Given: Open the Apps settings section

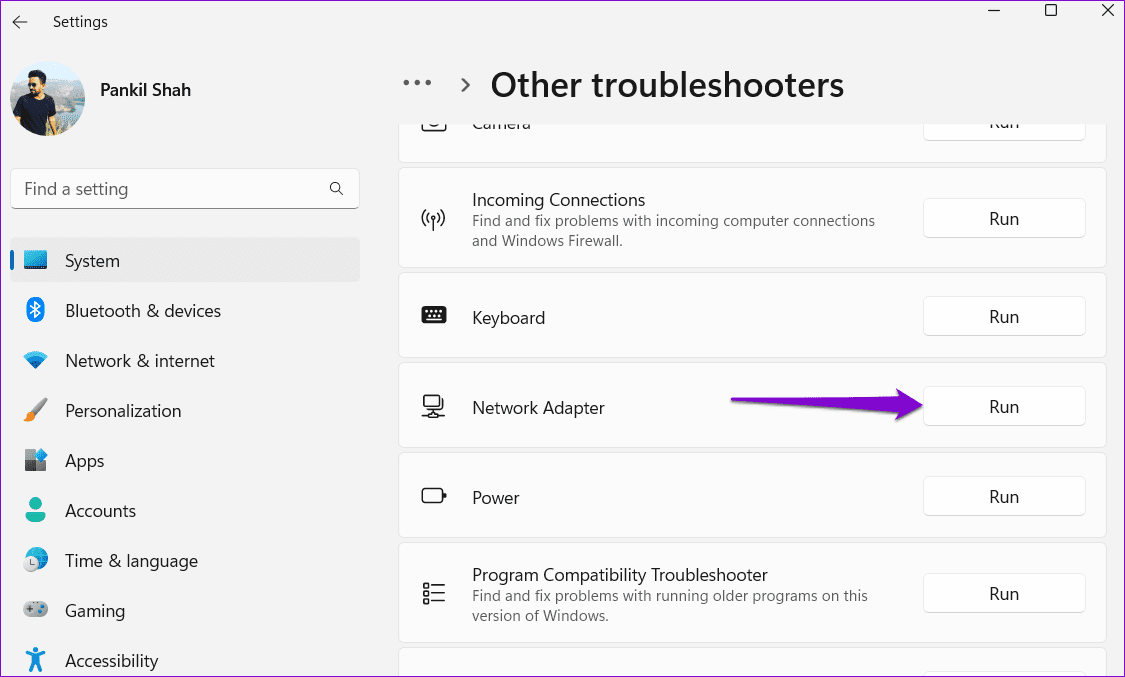Looking at the screenshot, I should (84, 461).
